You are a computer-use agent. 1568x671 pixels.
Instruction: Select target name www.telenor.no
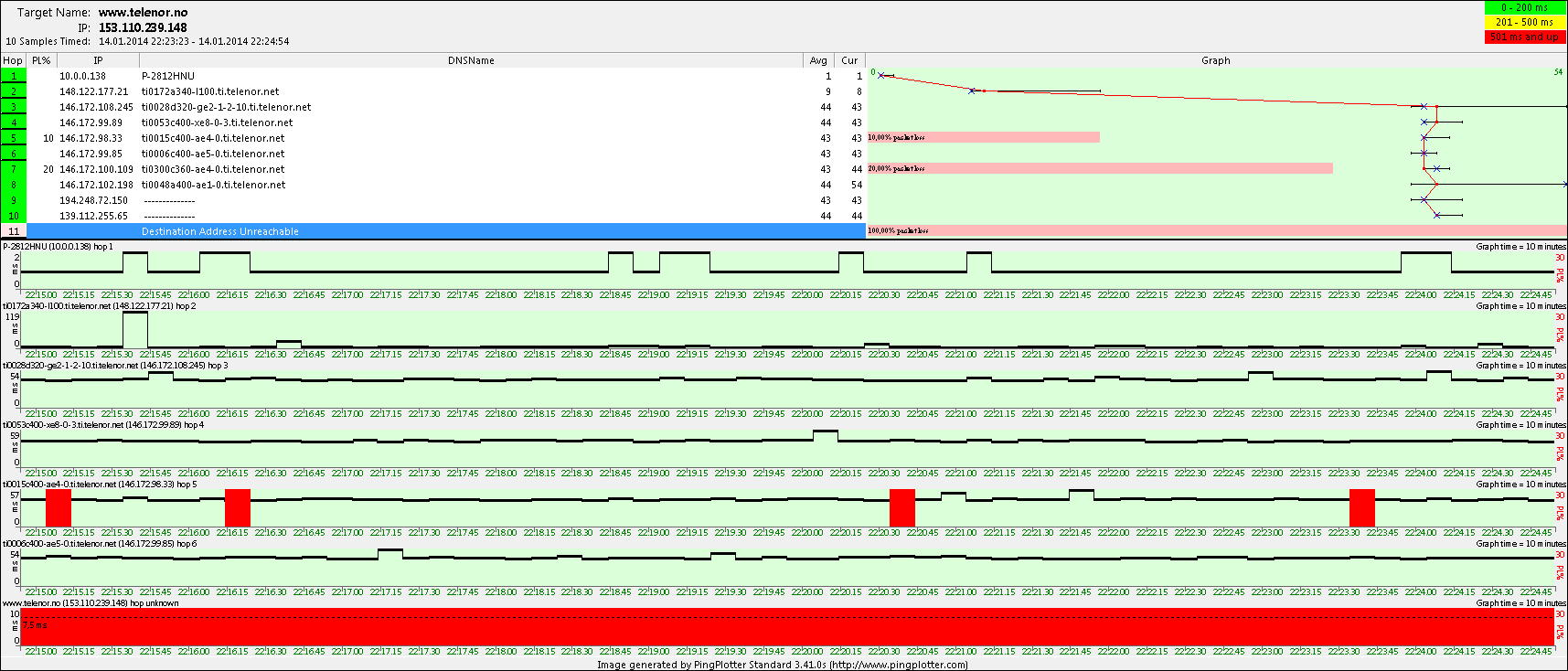pyautogui.click(x=143, y=13)
